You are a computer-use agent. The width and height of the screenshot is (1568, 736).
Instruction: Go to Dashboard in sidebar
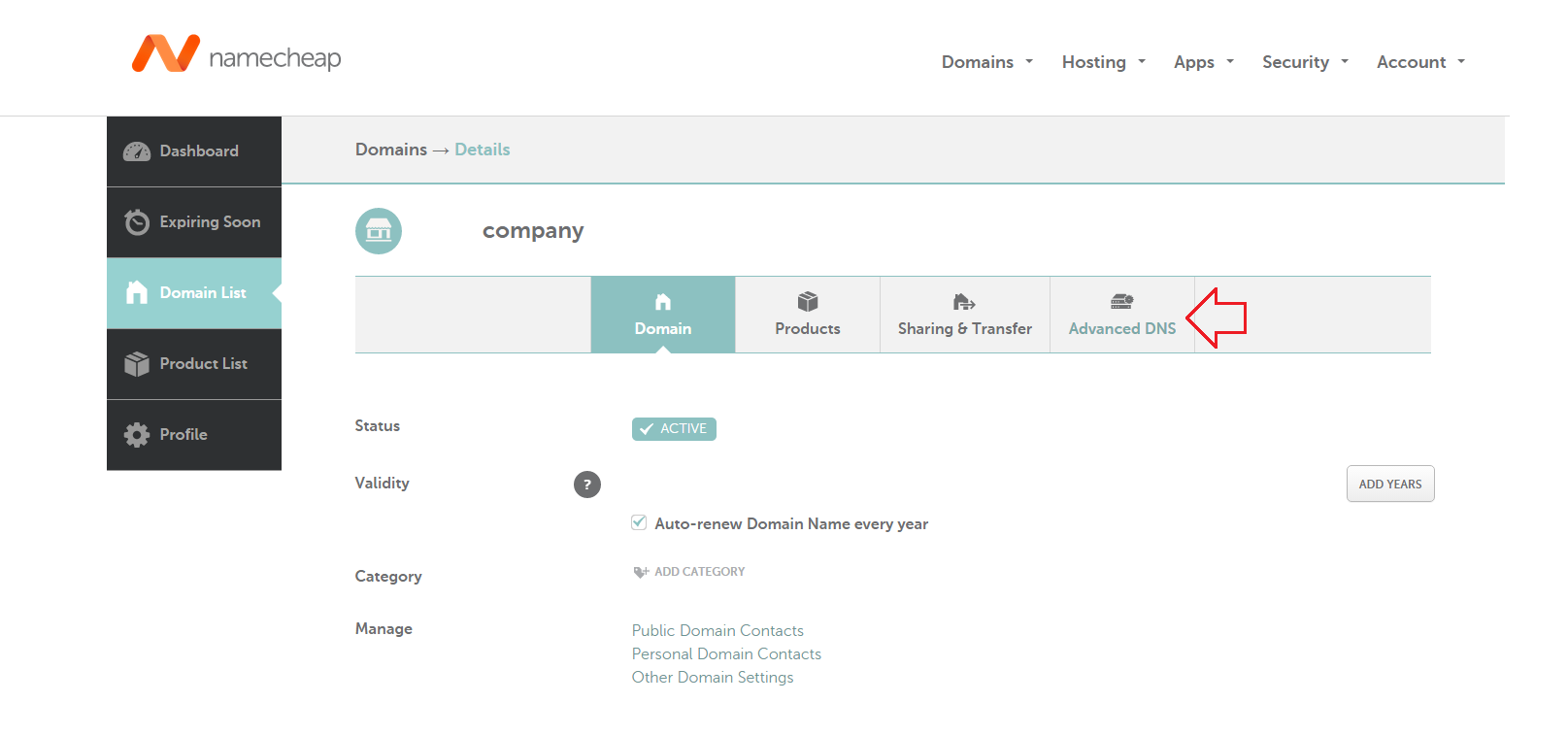pyautogui.click(x=194, y=151)
